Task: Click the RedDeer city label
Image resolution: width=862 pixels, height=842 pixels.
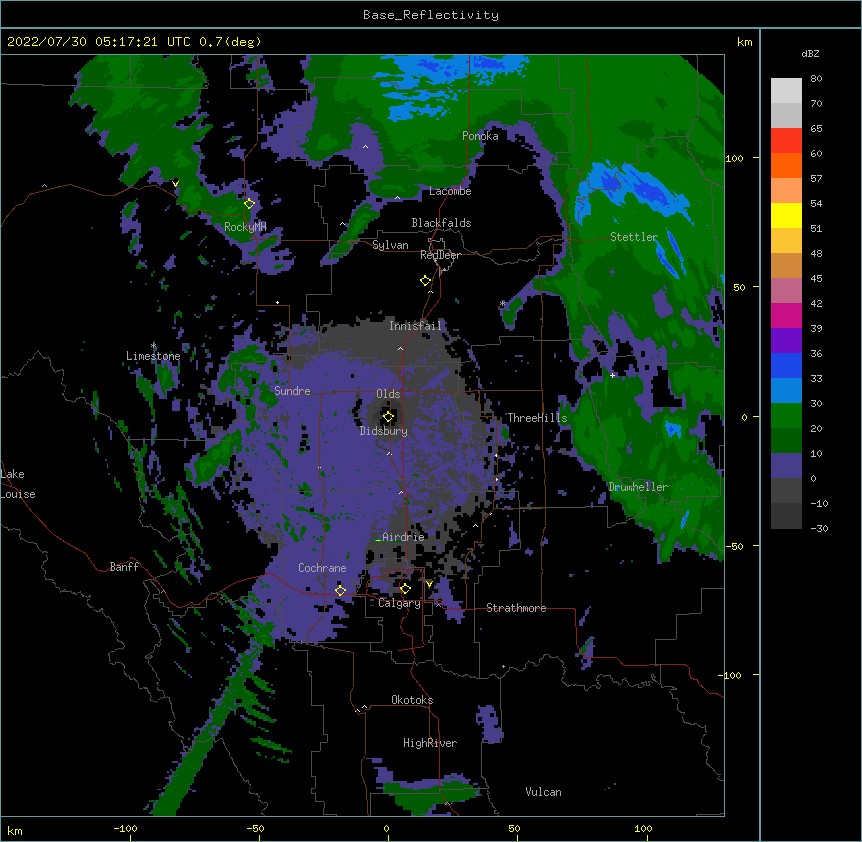Action: pos(440,255)
